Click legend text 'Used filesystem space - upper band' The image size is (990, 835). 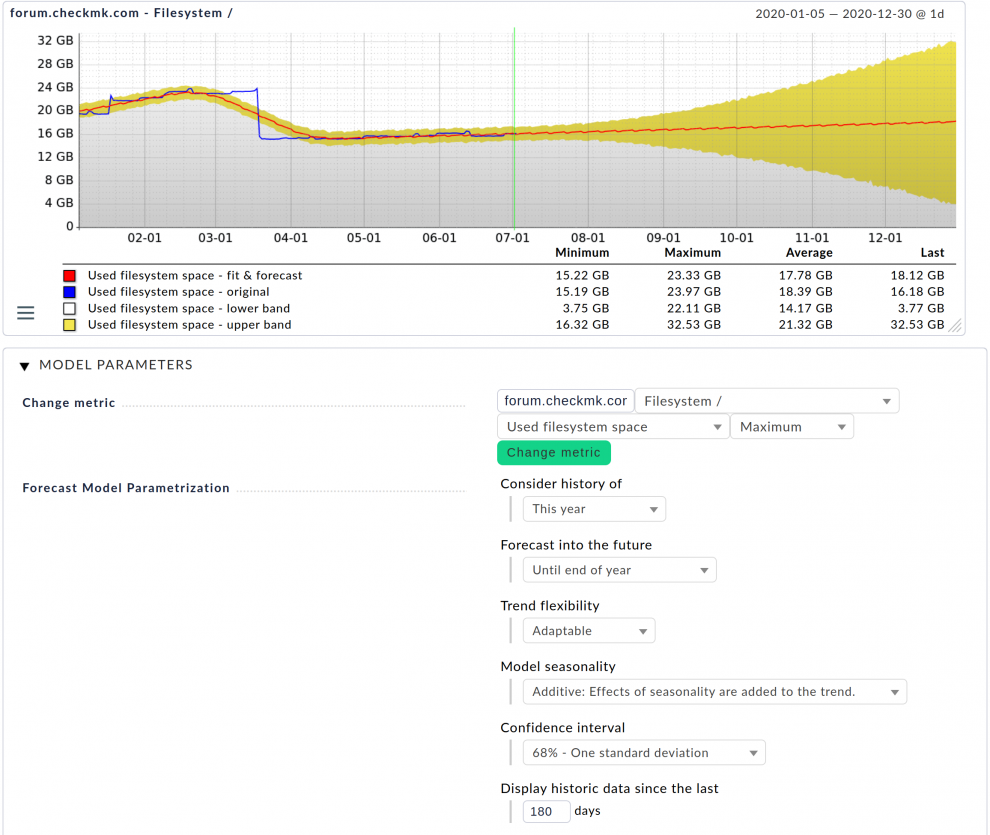[x=189, y=324]
